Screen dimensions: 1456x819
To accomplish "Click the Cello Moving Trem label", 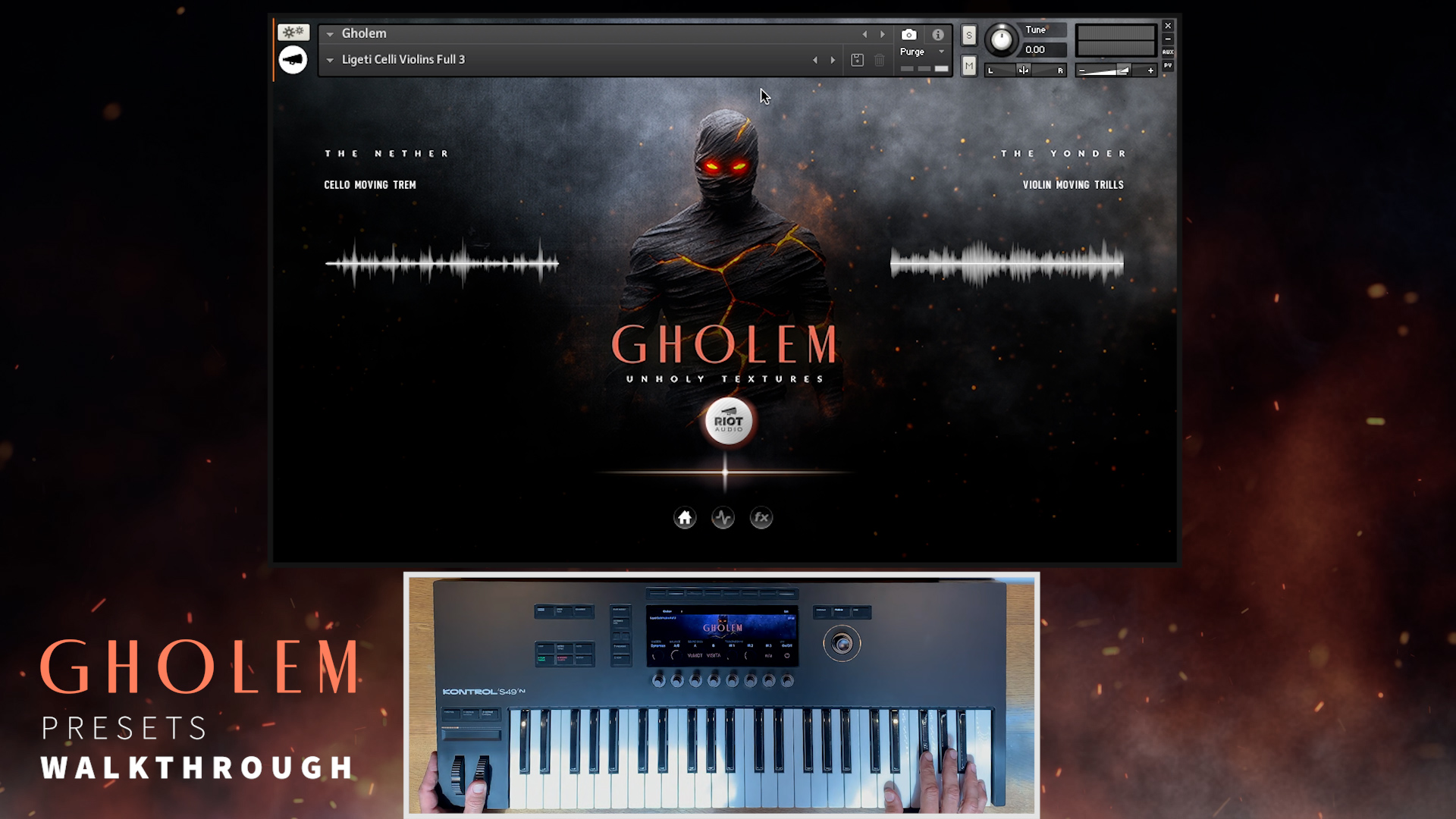I will pyautogui.click(x=370, y=185).
